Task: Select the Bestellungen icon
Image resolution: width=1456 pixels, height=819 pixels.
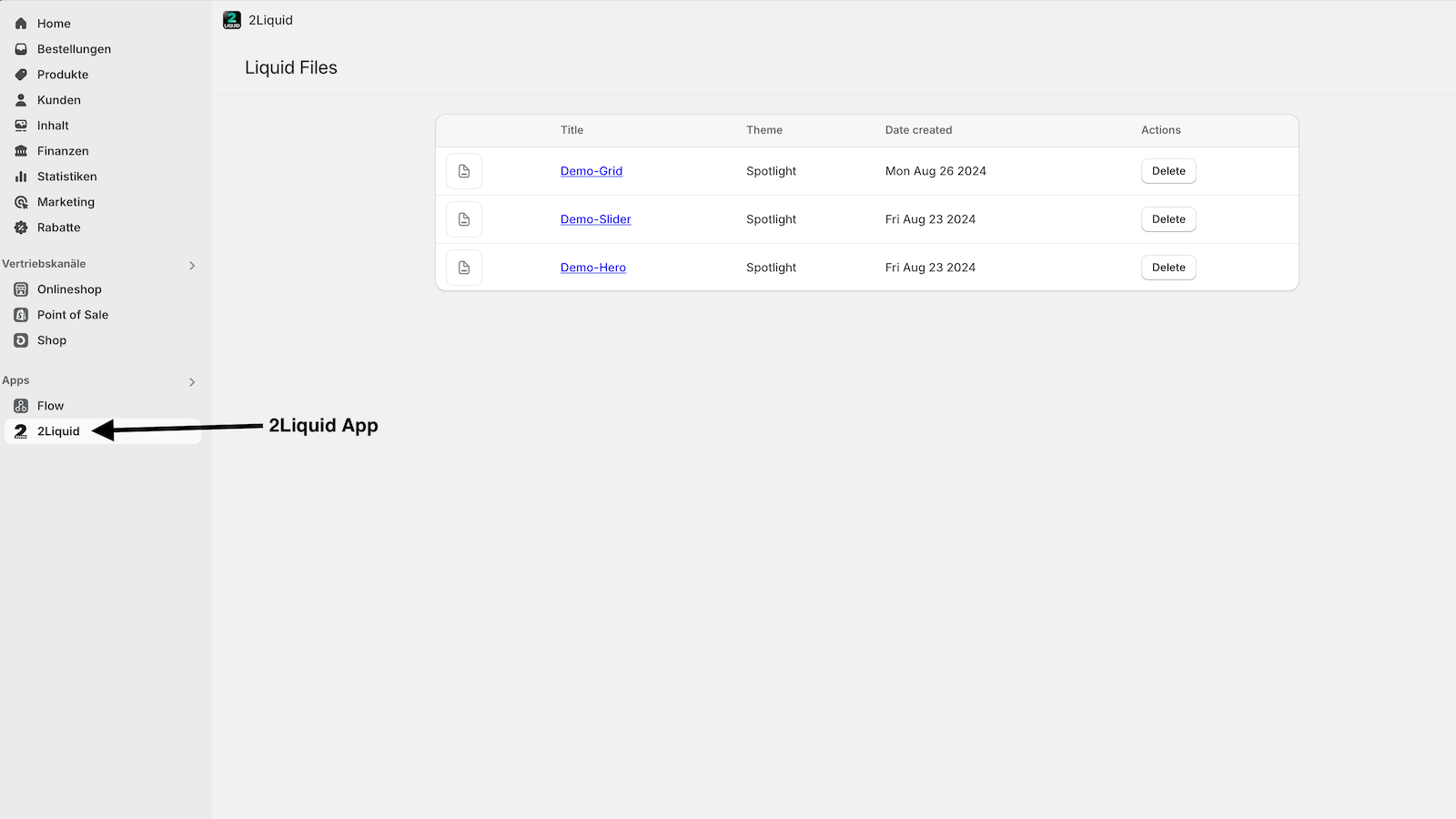Action: [21, 48]
